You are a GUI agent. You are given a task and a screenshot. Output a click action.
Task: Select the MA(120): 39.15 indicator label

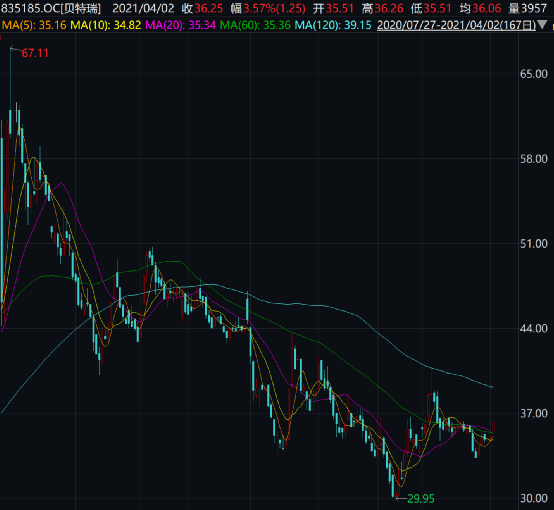[333, 25]
